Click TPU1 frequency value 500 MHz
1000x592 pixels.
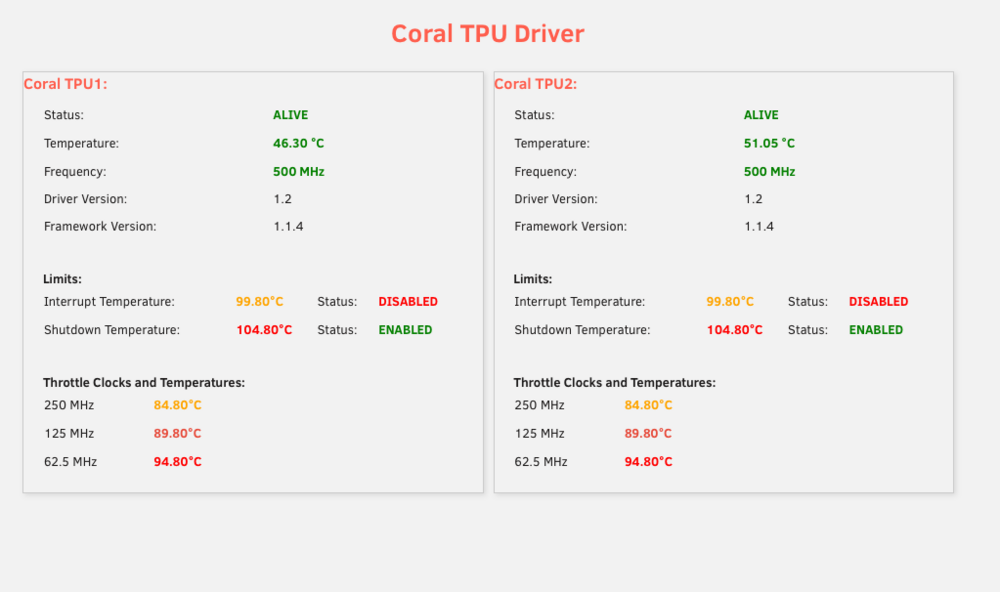[298, 172]
